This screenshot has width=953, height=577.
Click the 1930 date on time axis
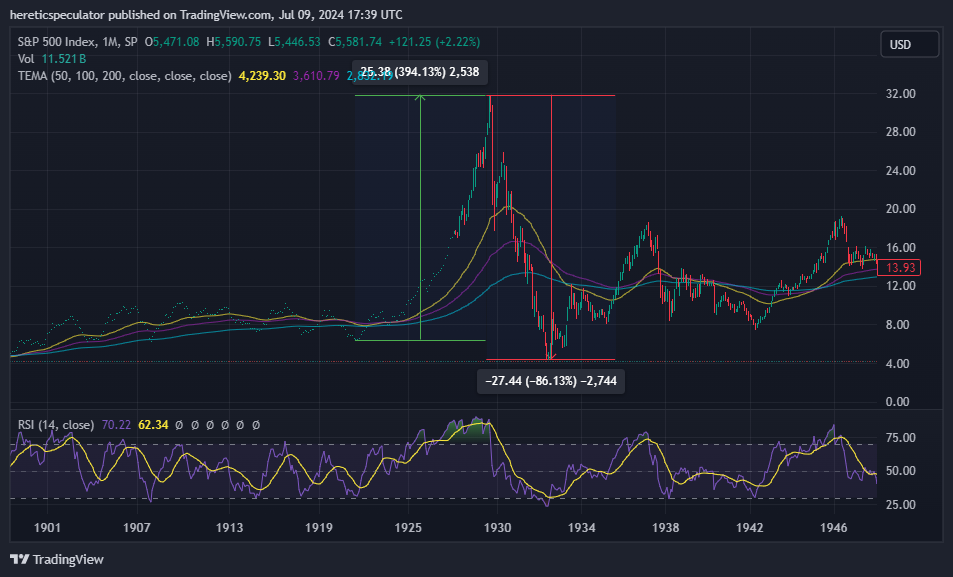(497, 528)
